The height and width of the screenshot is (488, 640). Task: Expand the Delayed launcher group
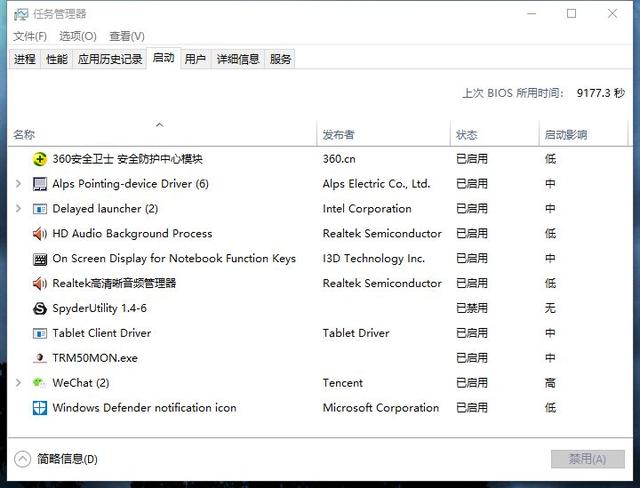pyautogui.click(x=18, y=209)
